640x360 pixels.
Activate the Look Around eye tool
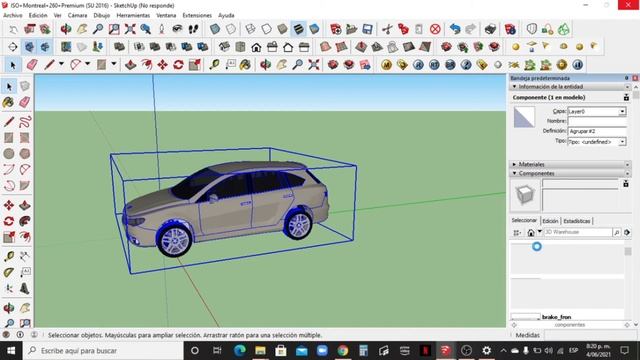177,29
